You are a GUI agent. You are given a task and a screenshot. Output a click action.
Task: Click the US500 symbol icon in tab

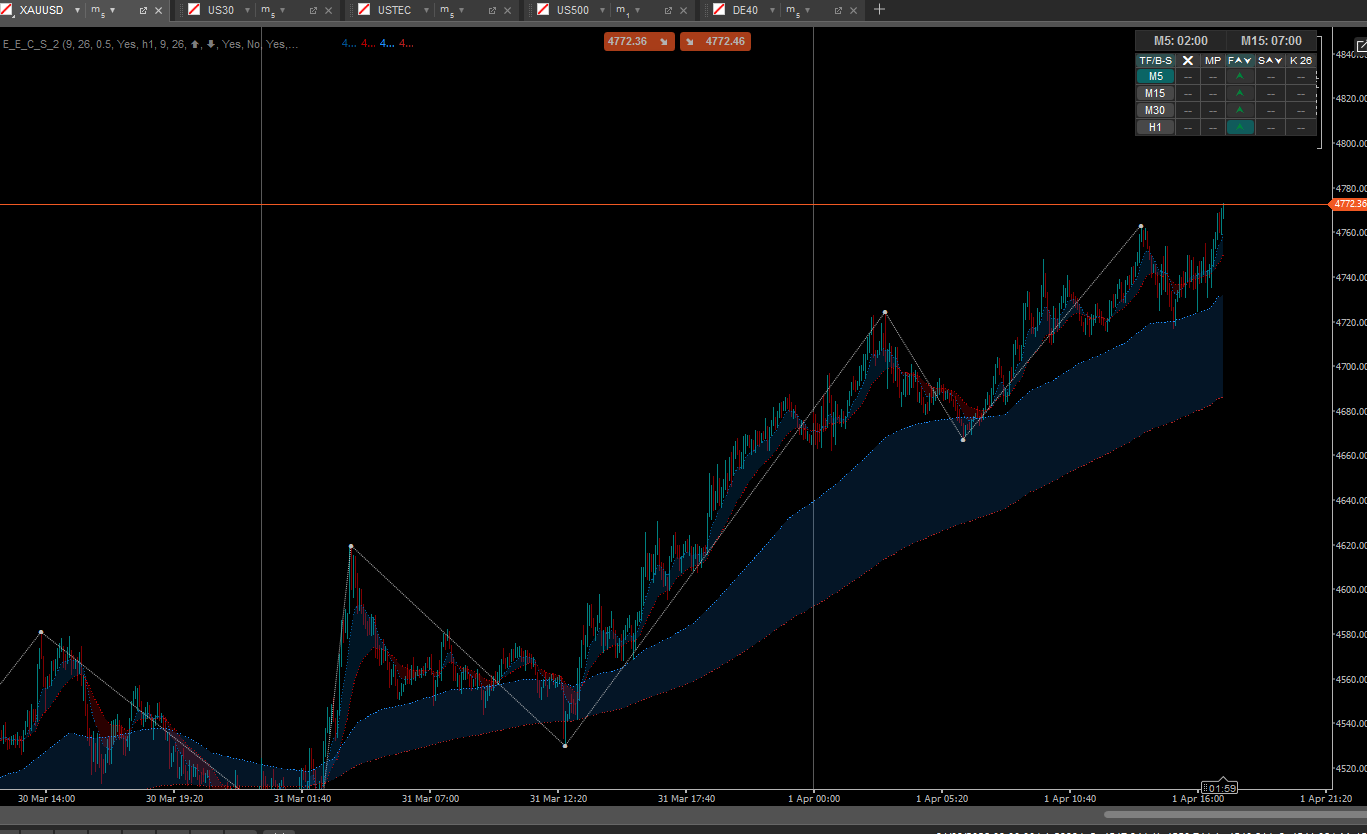click(x=543, y=10)
